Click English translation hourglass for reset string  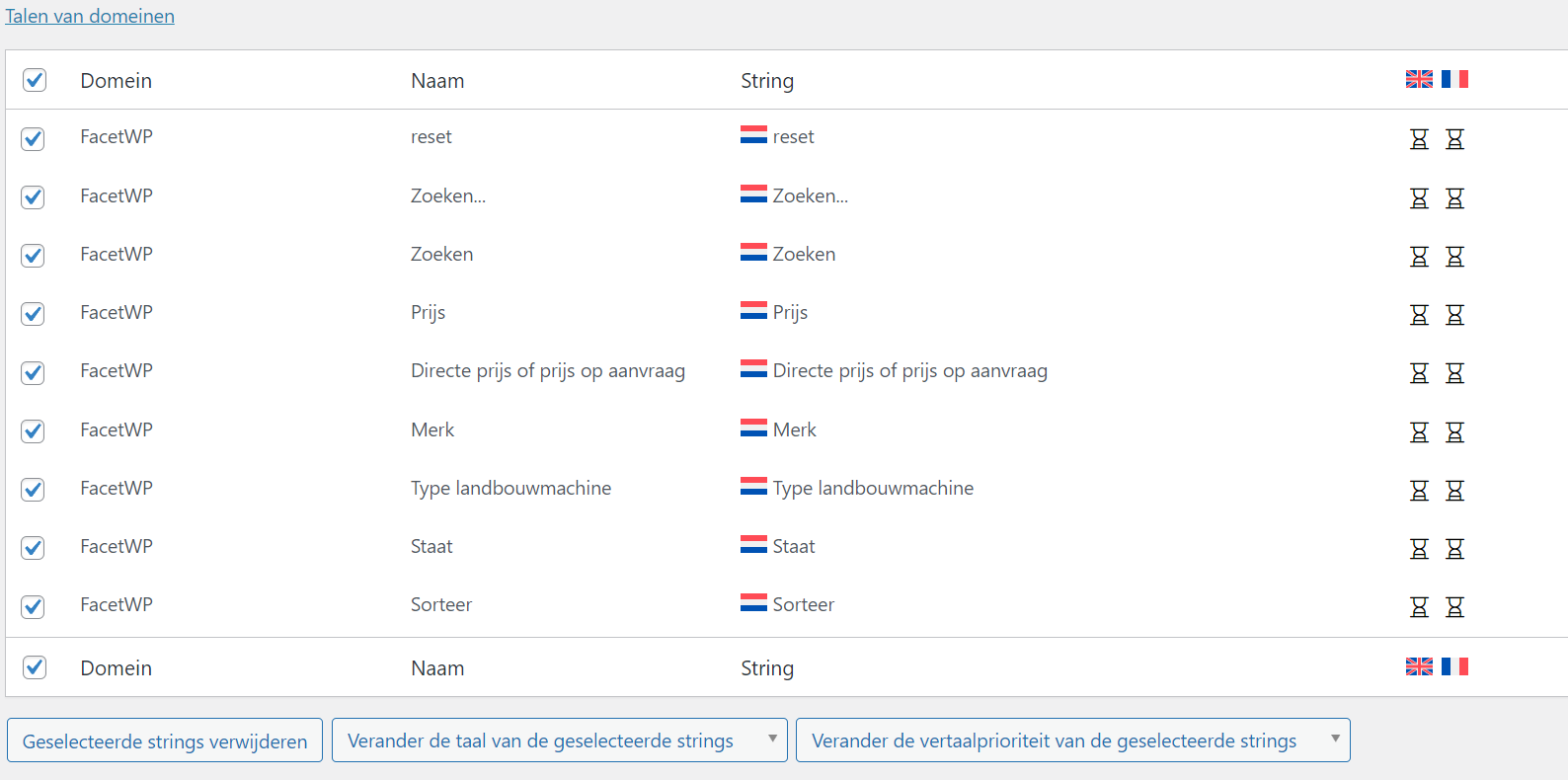point(1419,139)
